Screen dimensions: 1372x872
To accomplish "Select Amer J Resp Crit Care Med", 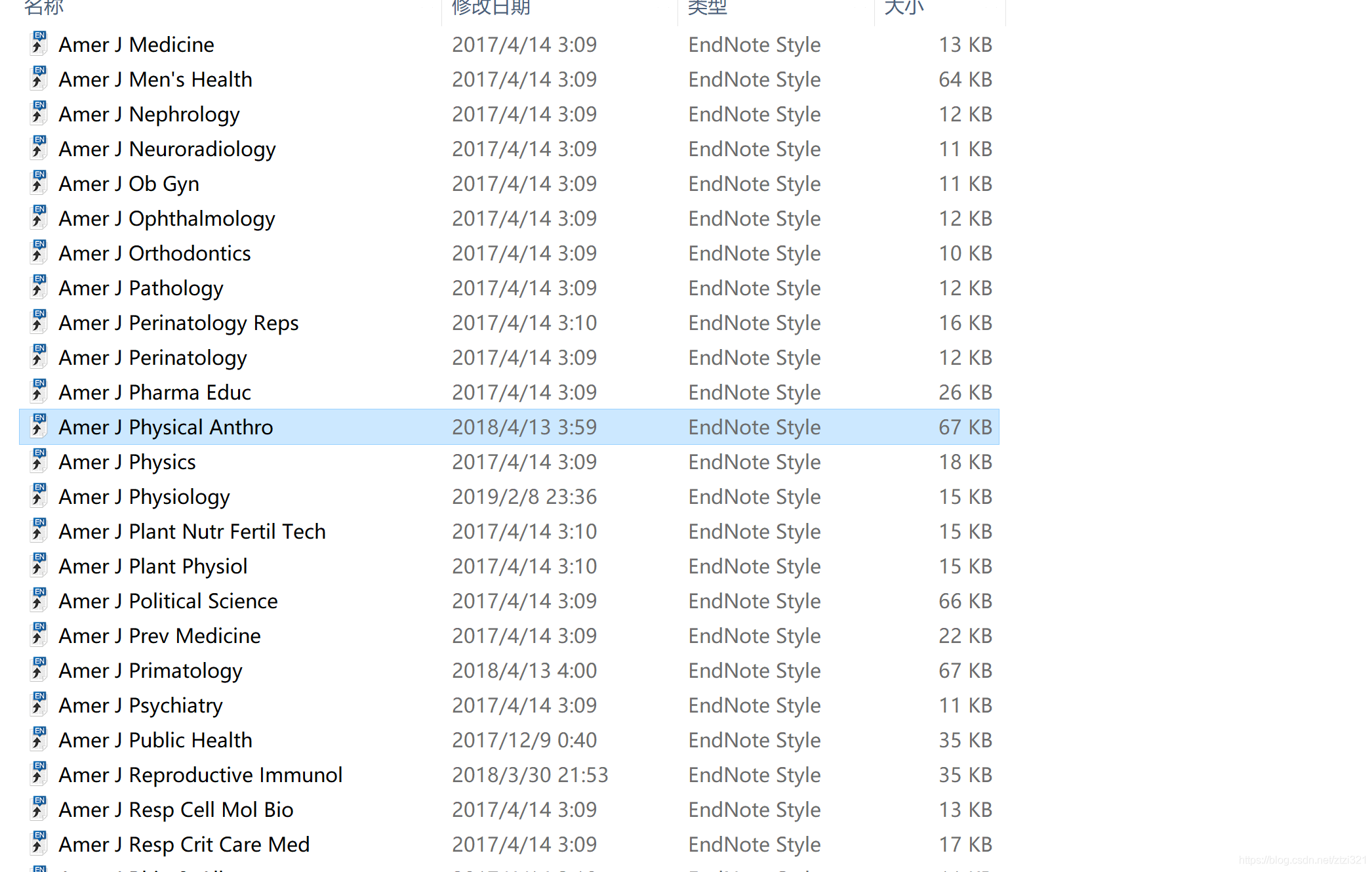I will pos(184,844).
